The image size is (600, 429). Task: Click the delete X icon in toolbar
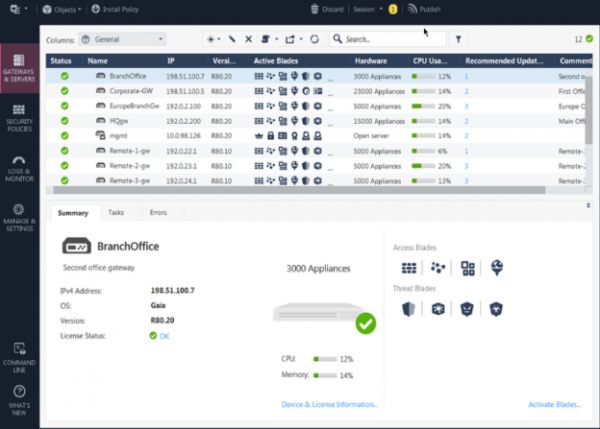[x=248, y=39]
